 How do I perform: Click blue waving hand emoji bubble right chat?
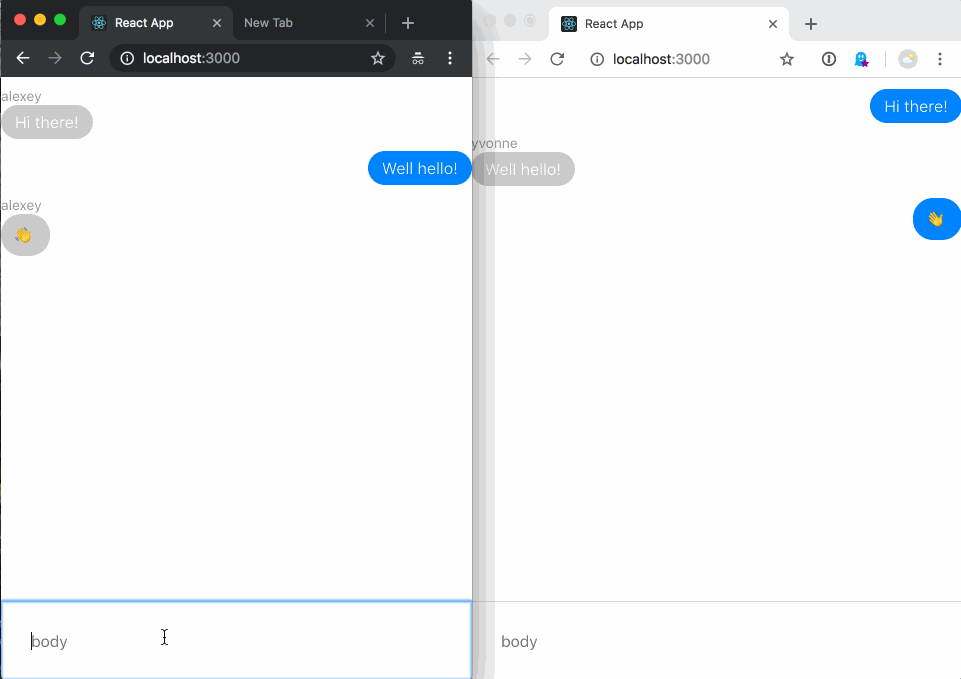coord(936,219)
